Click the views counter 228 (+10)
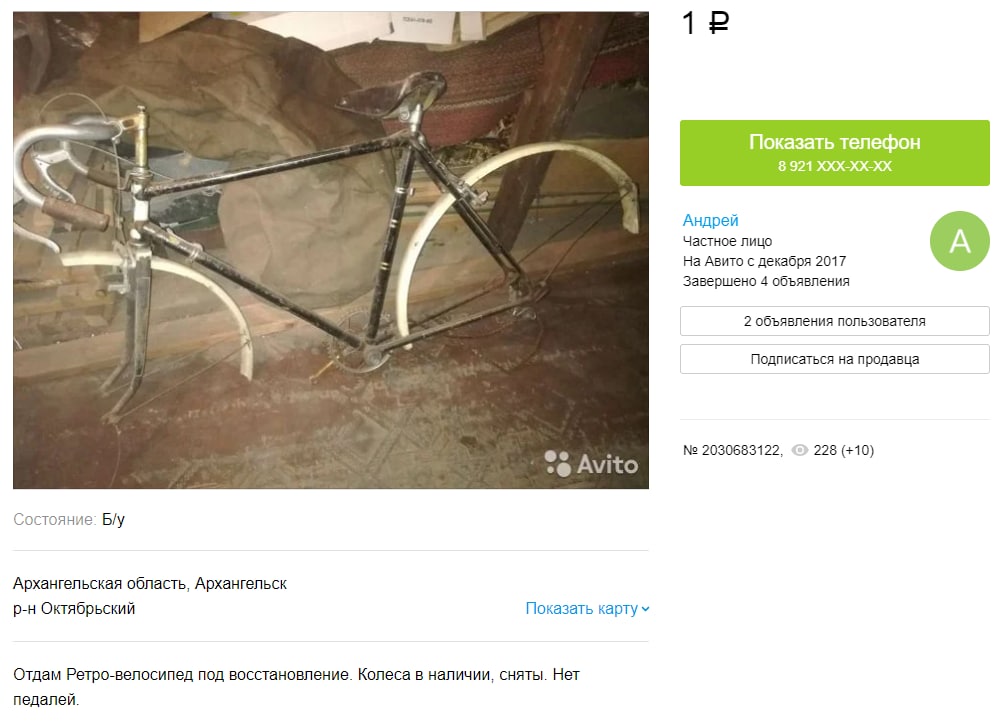The height and width of the screenshot is (726, 1005). point(843,450)
